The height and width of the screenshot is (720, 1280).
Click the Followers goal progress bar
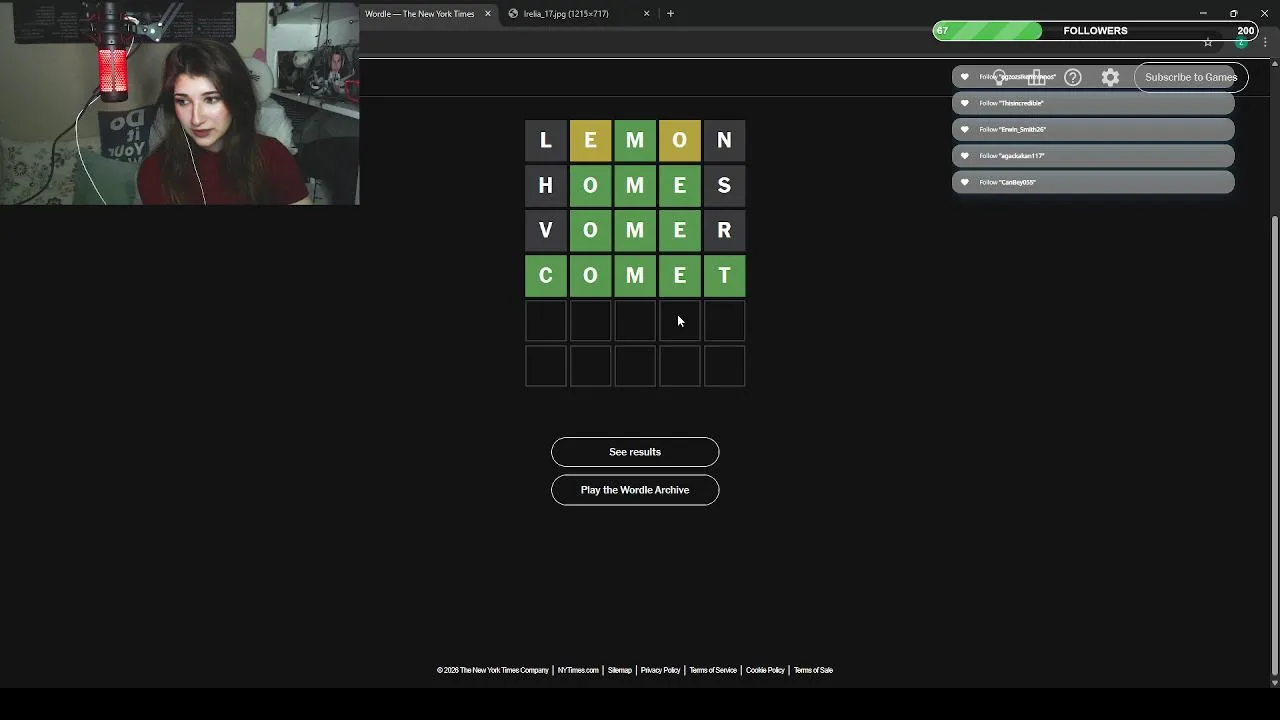pyautogui.click(x=1095, y=31)
